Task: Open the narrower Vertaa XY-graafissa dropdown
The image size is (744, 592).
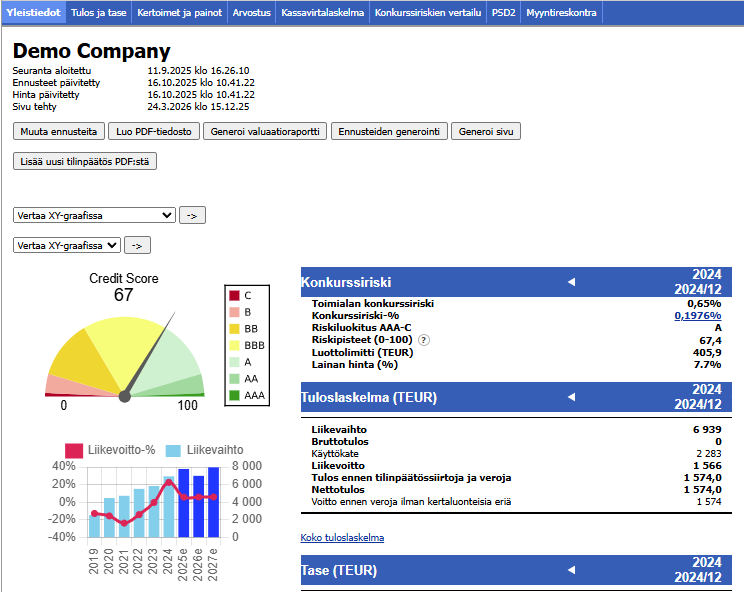Action: pos(67,245)
